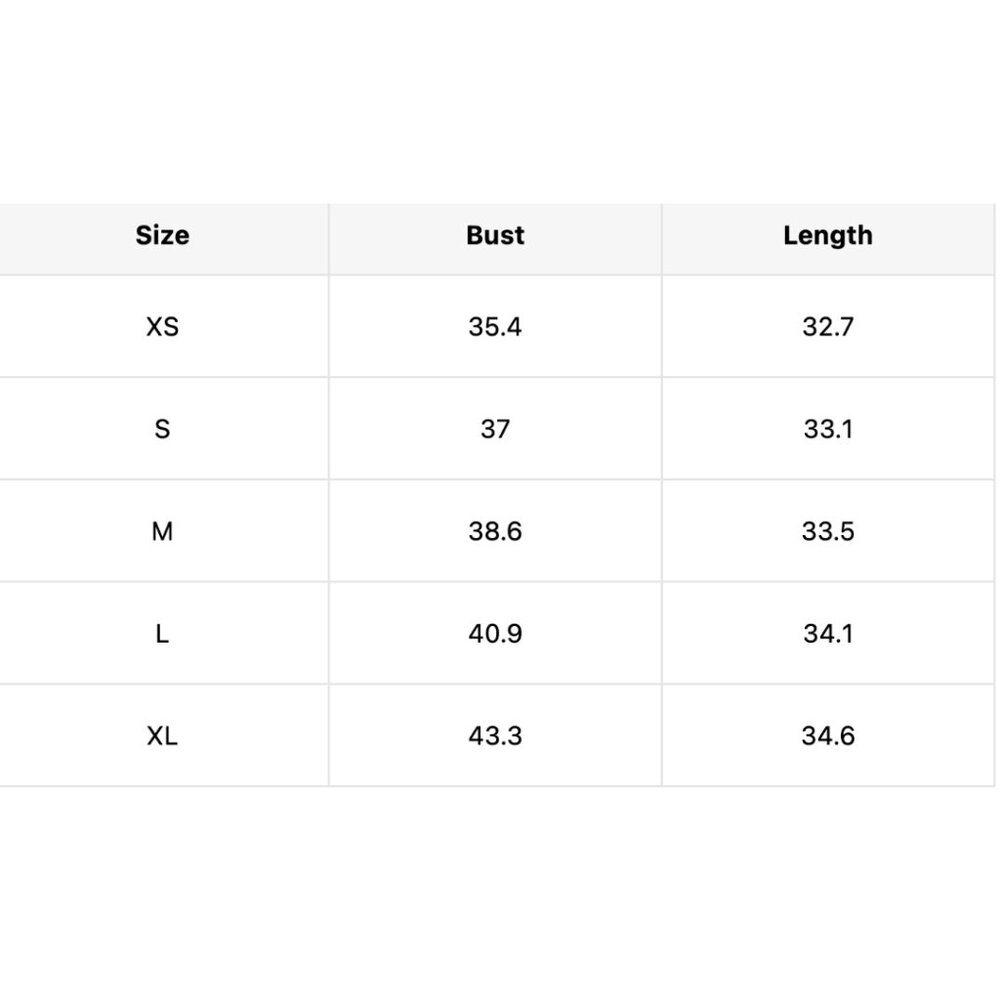The image size is (1000, 1000).
Task: Click the 40.9 bust value
Action: click(495, 634)
